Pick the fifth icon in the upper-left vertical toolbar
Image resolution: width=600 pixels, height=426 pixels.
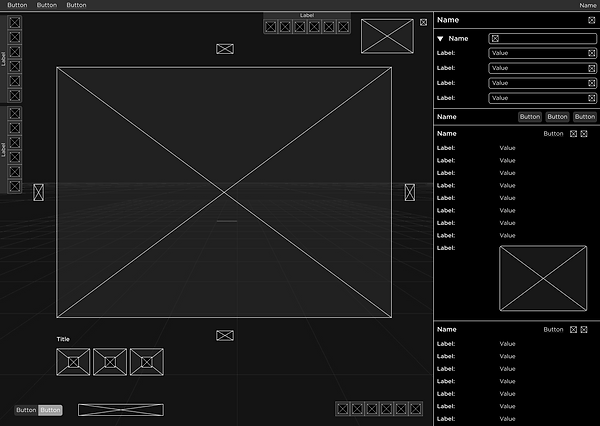coord(15,81)
